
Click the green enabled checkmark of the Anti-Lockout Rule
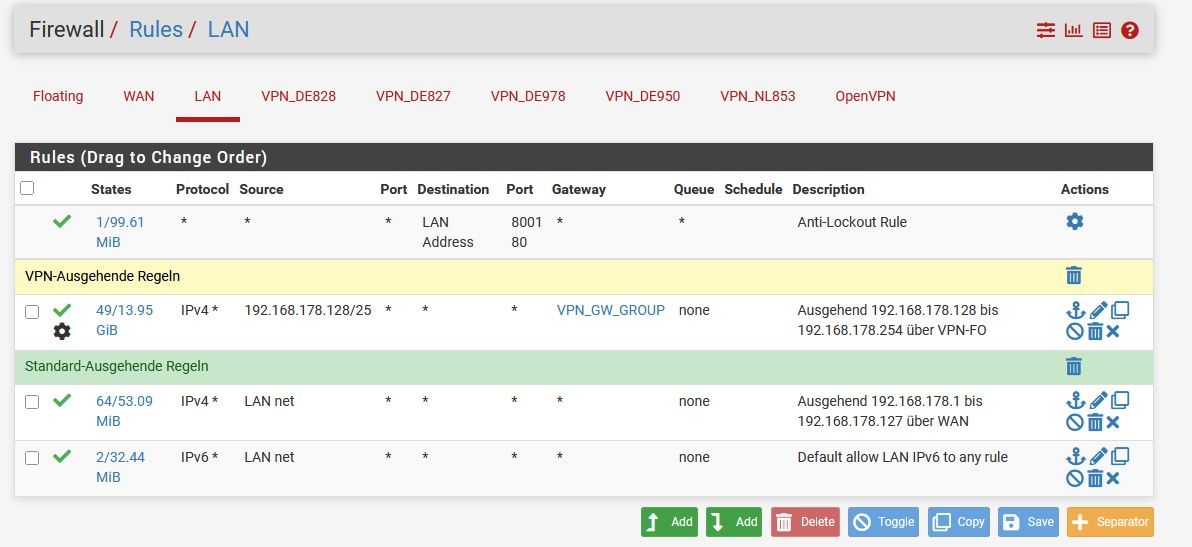(62, 221)
